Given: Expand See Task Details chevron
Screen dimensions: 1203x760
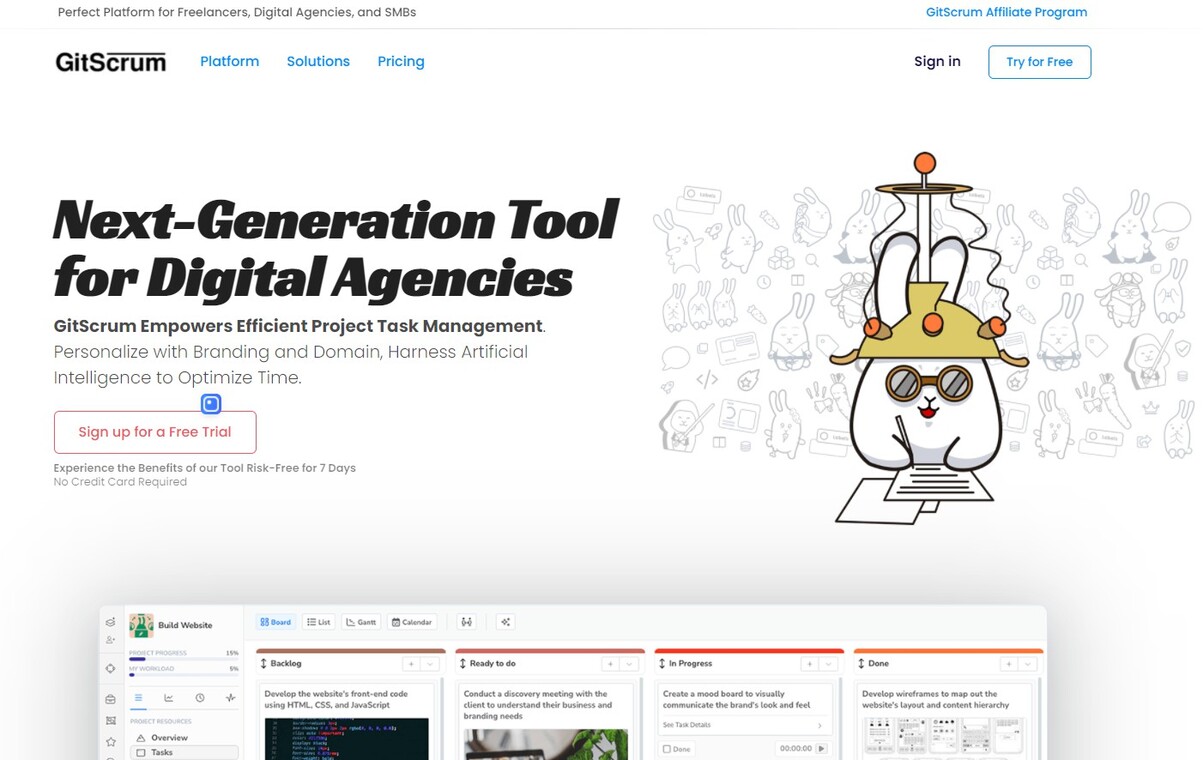Looking at the screenshot, I should [821, 725].
